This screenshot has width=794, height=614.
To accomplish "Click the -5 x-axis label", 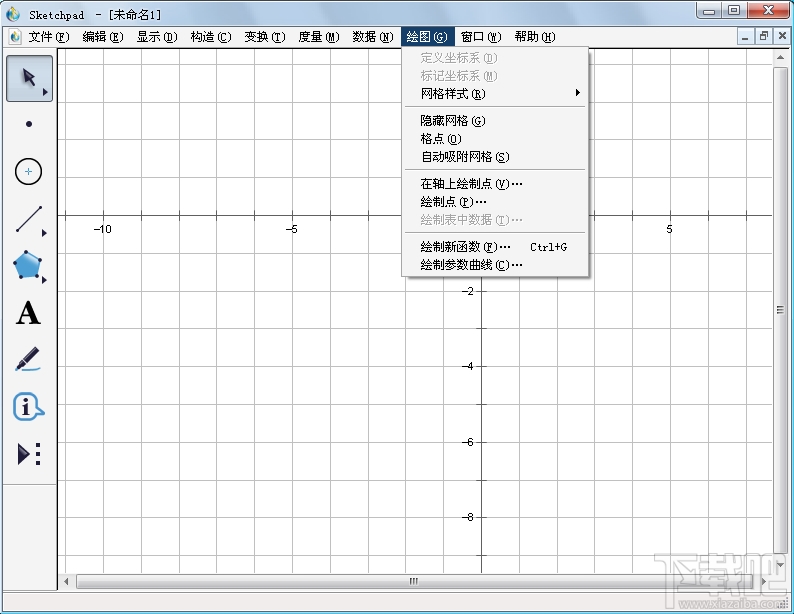I will (292, 229).
